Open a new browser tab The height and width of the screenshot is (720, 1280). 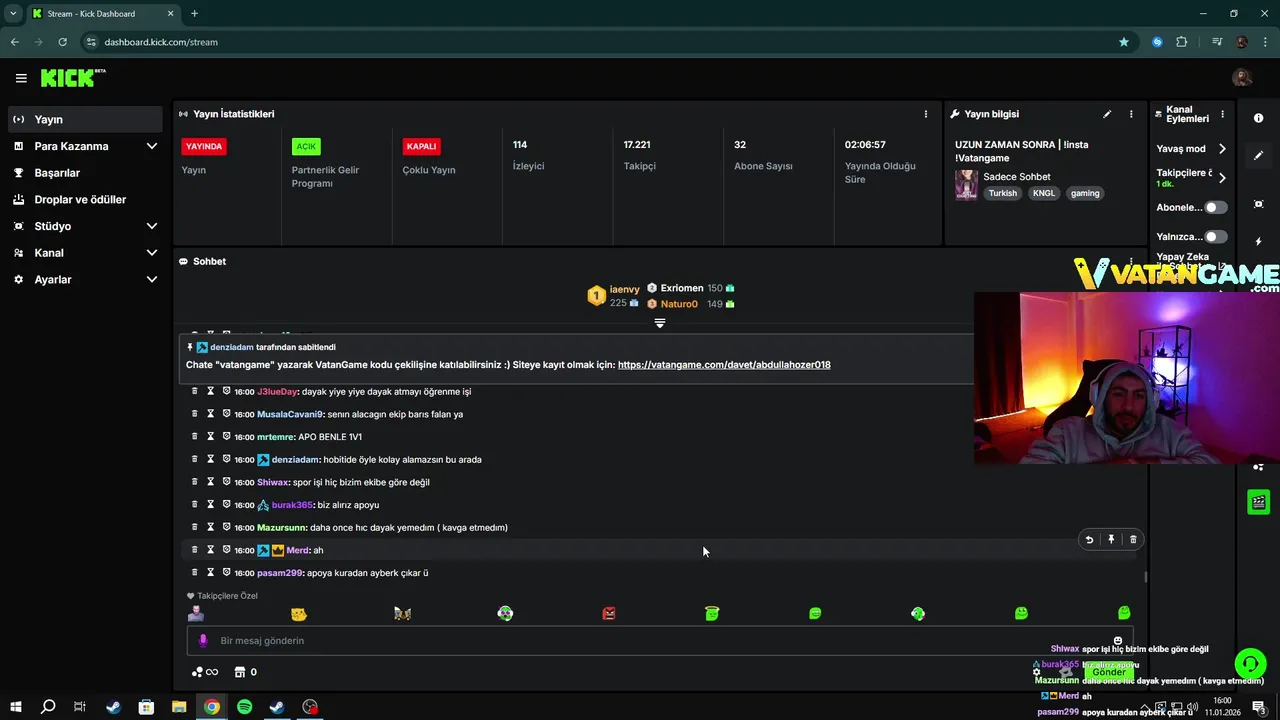click(x=194, y=13)
